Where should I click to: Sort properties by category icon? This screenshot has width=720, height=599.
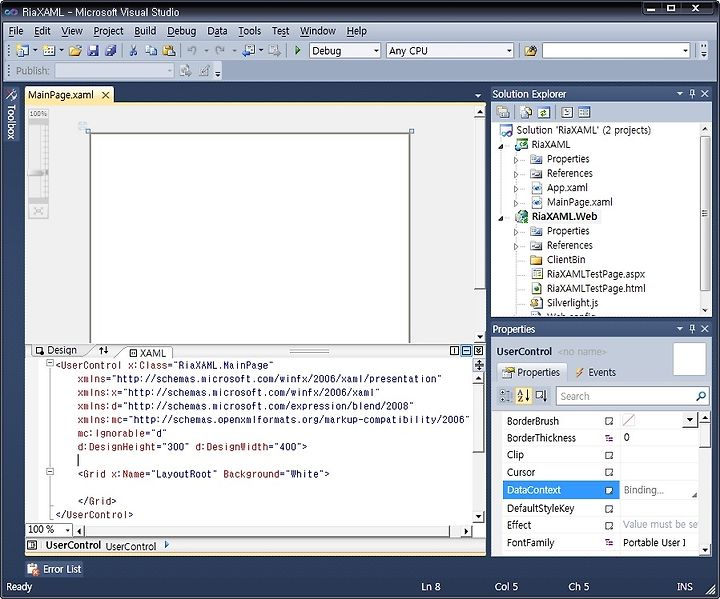[506, 396]
